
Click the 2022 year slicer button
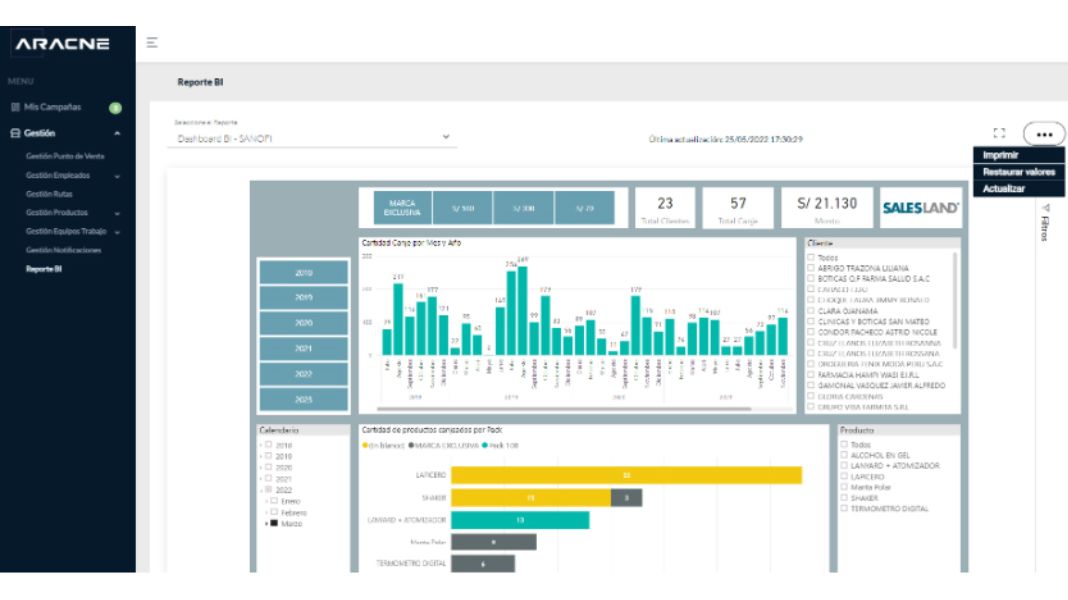point(303,374)
